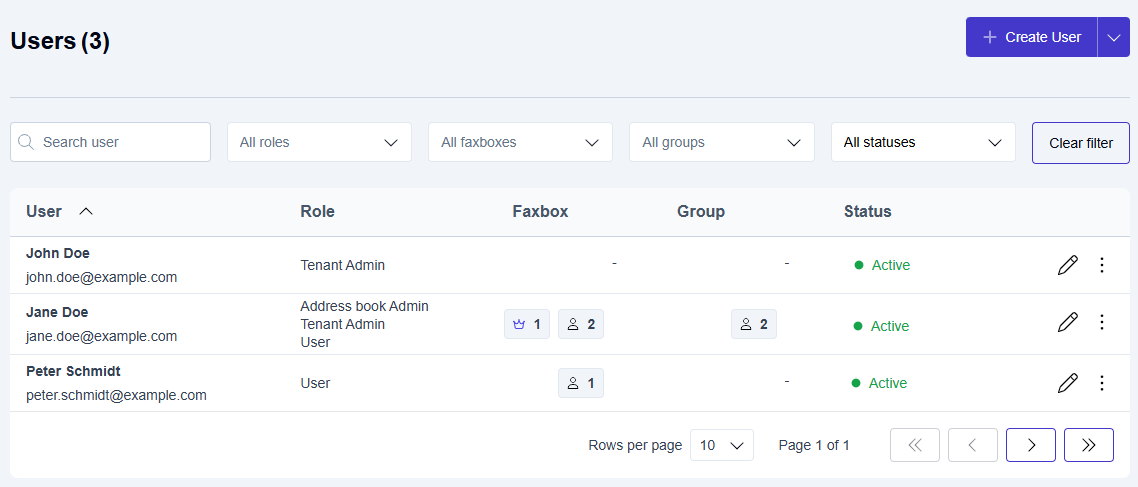Go to the next page
The image size is (1138, 487).
1031,445
